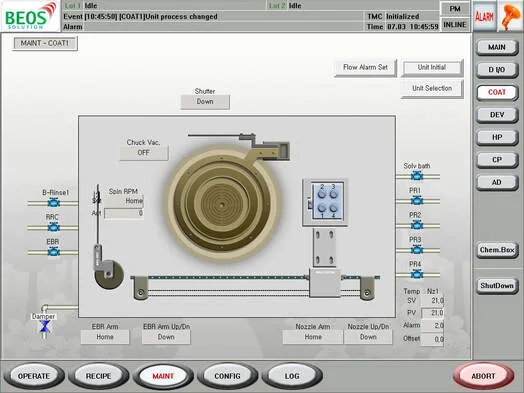Open the OPERATE menu
Image resolution: width=524 pixels, height=393 pixels.
(x=33, y=376)
